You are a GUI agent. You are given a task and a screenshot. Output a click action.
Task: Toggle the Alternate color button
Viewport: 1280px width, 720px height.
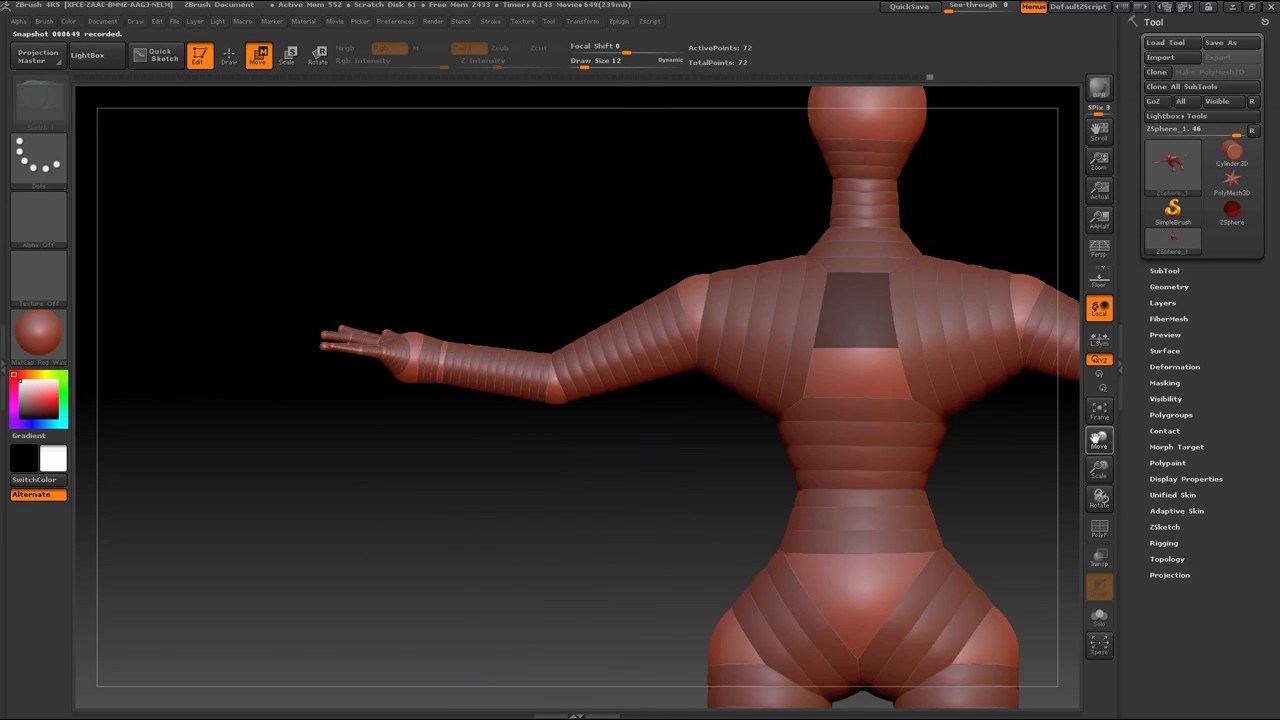click(x=39, y=495)
